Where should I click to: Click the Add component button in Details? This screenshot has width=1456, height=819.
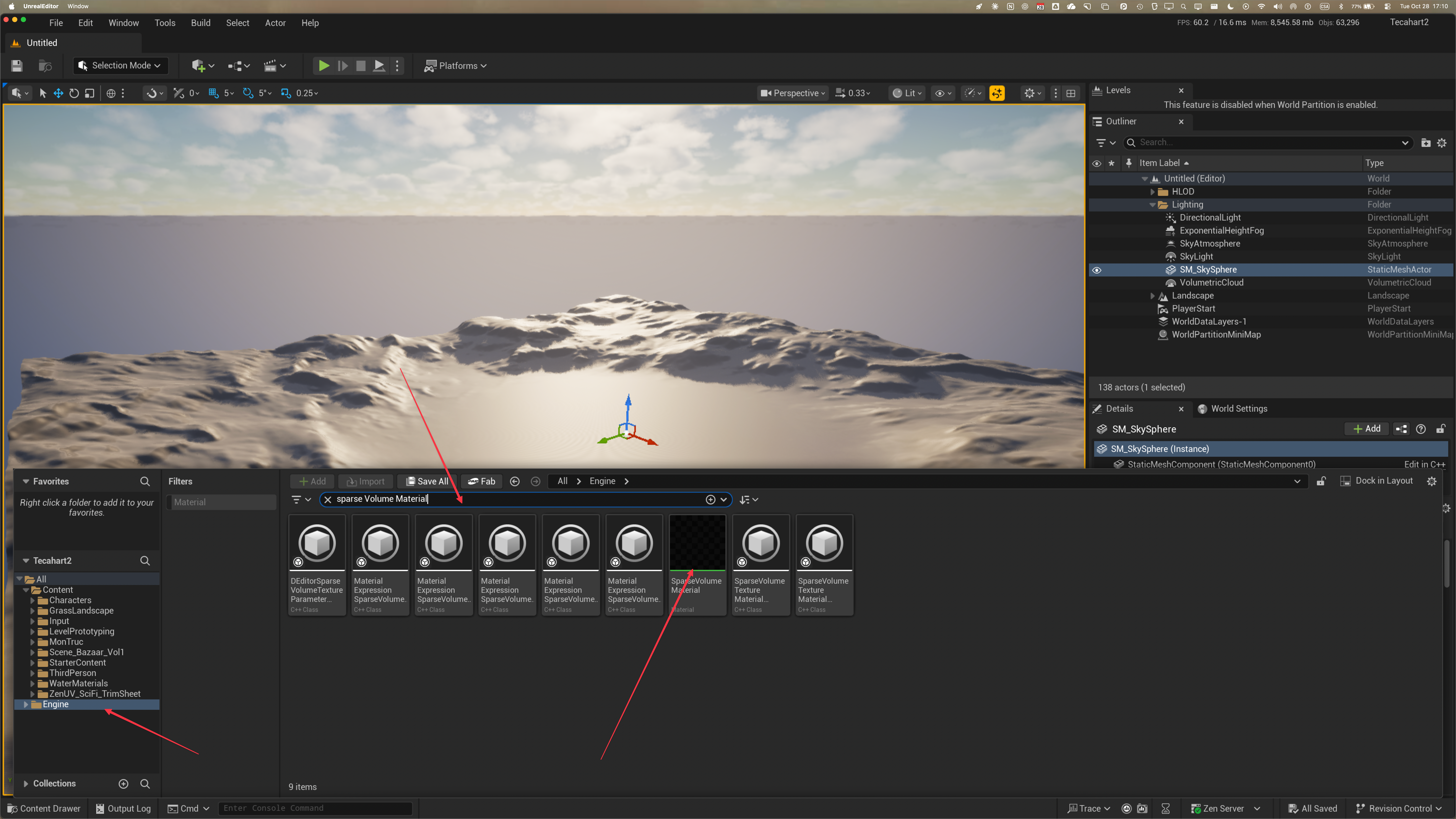click(x=1367, y=429)
